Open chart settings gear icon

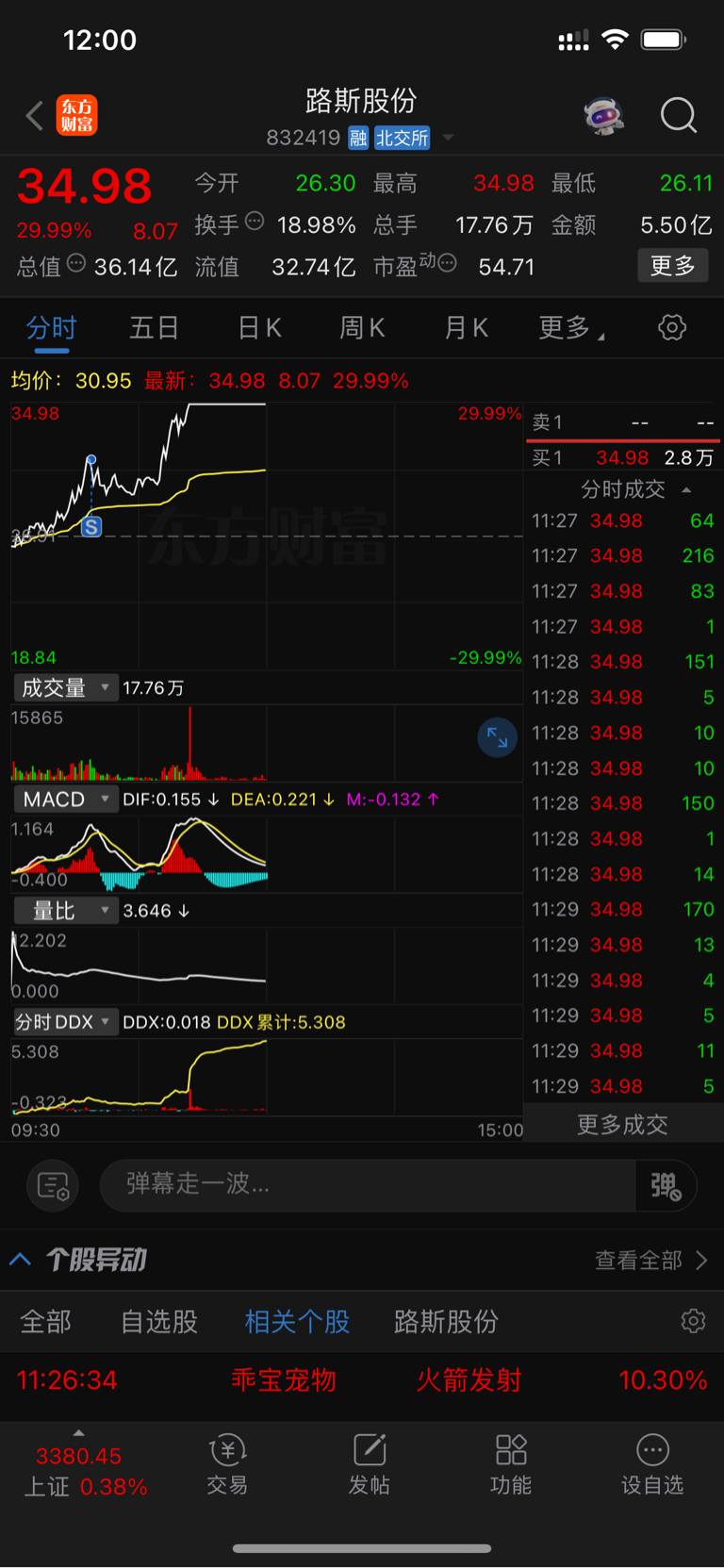coord(672,328)
